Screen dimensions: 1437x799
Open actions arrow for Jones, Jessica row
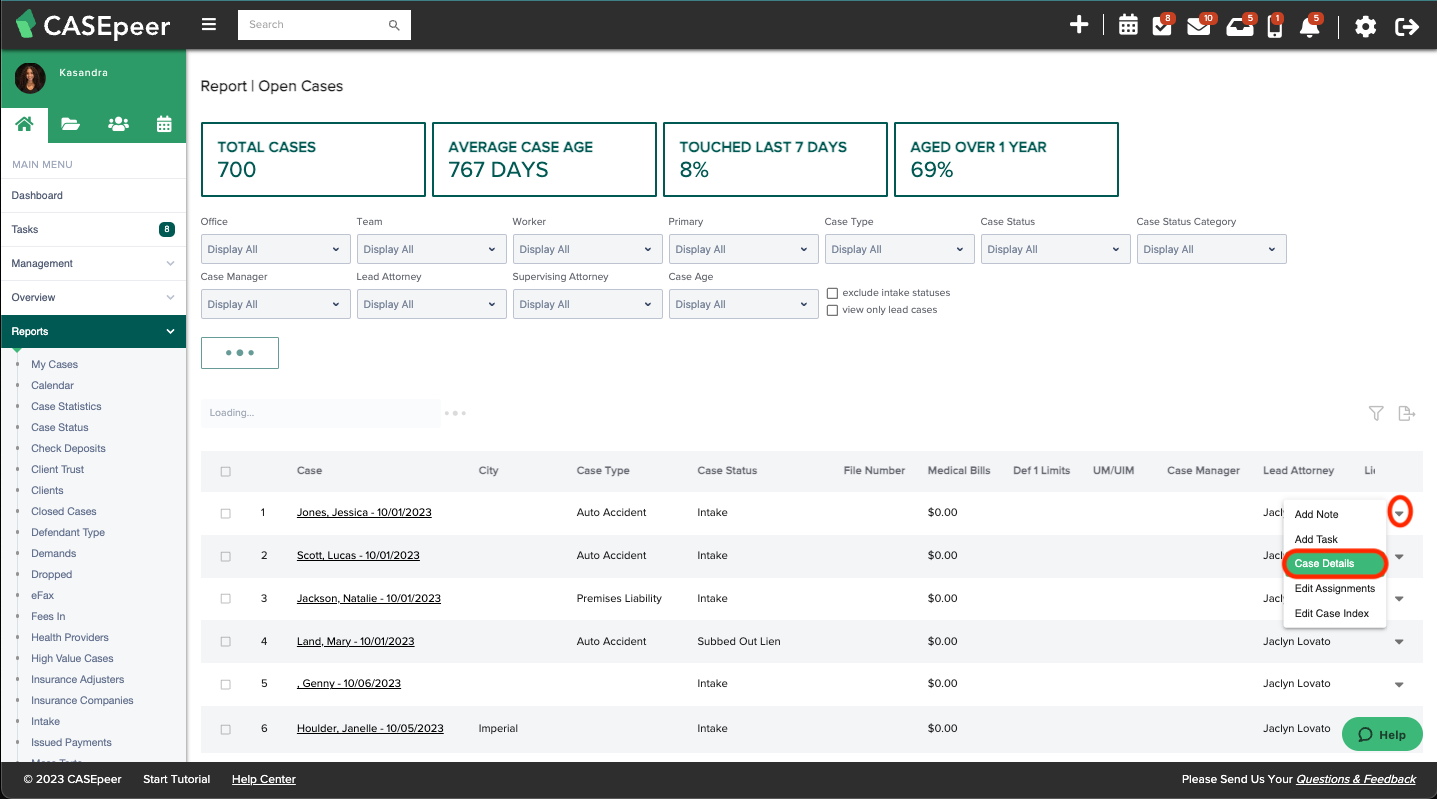[x=1400, y=513]
